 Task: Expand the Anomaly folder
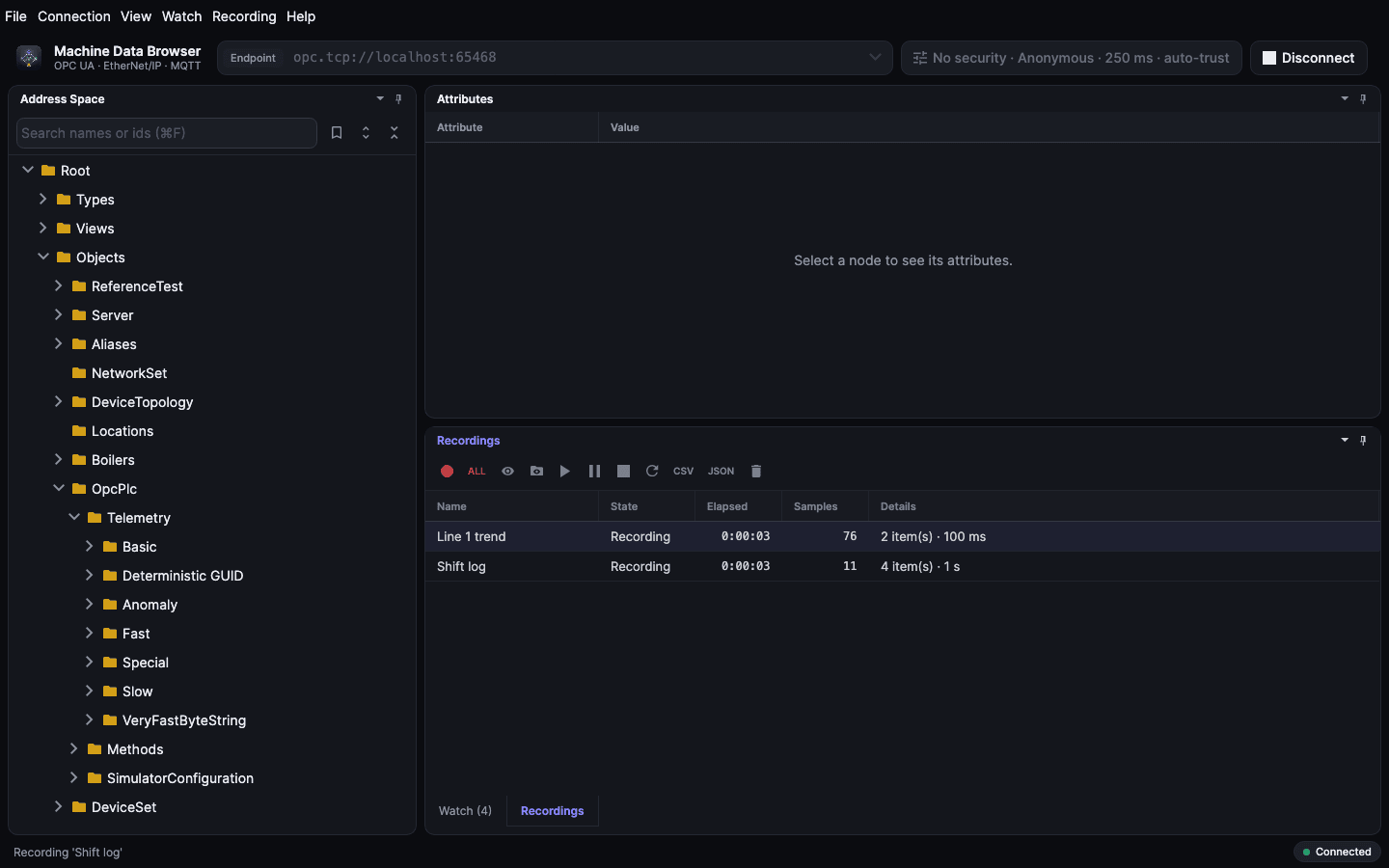point(90,604)
